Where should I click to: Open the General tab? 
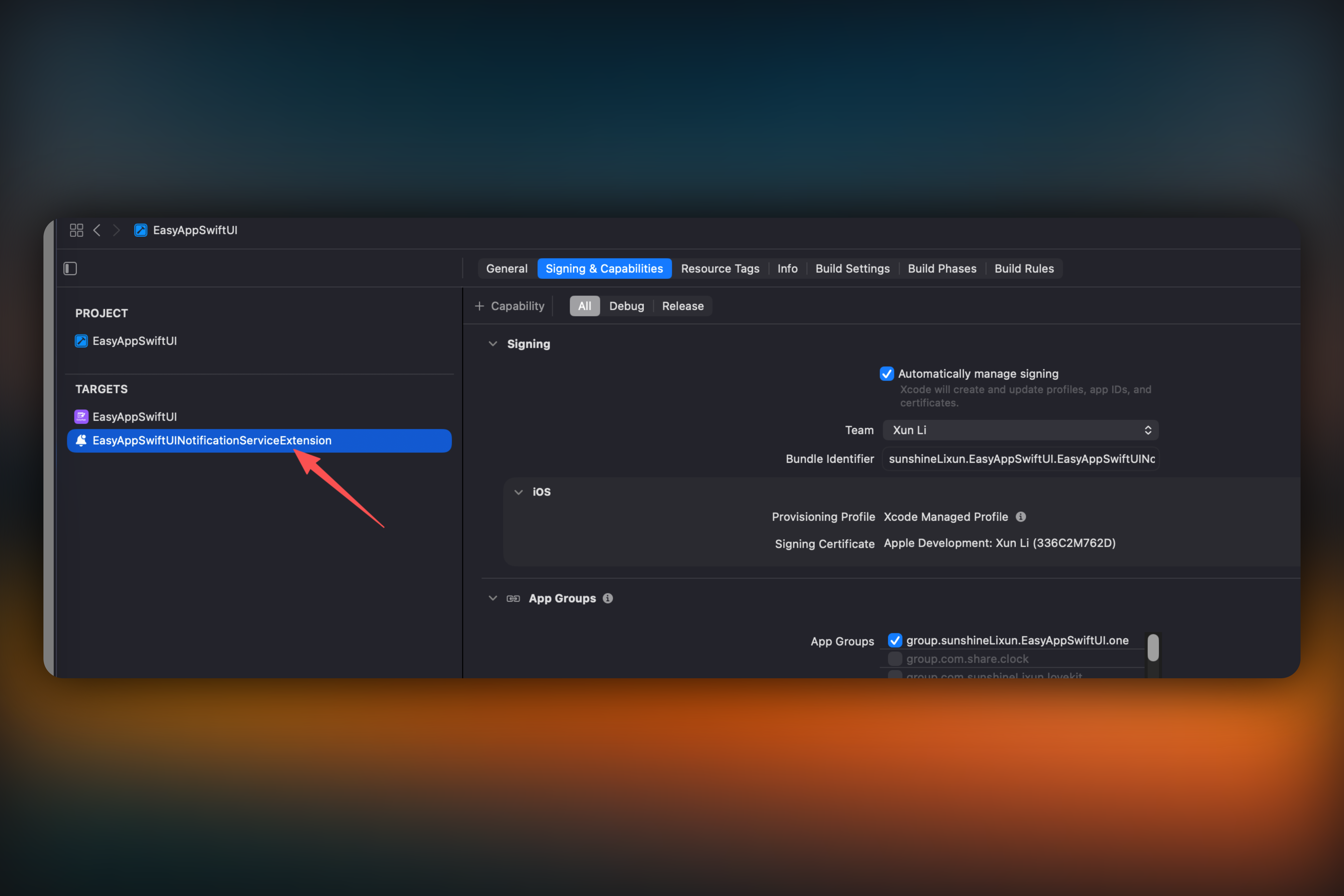(506, 269)
